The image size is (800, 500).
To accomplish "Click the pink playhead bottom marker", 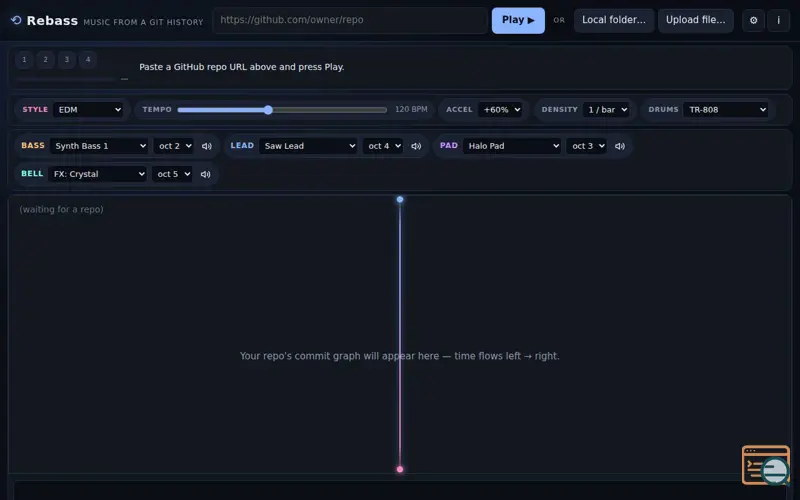I will pos(400,469).
